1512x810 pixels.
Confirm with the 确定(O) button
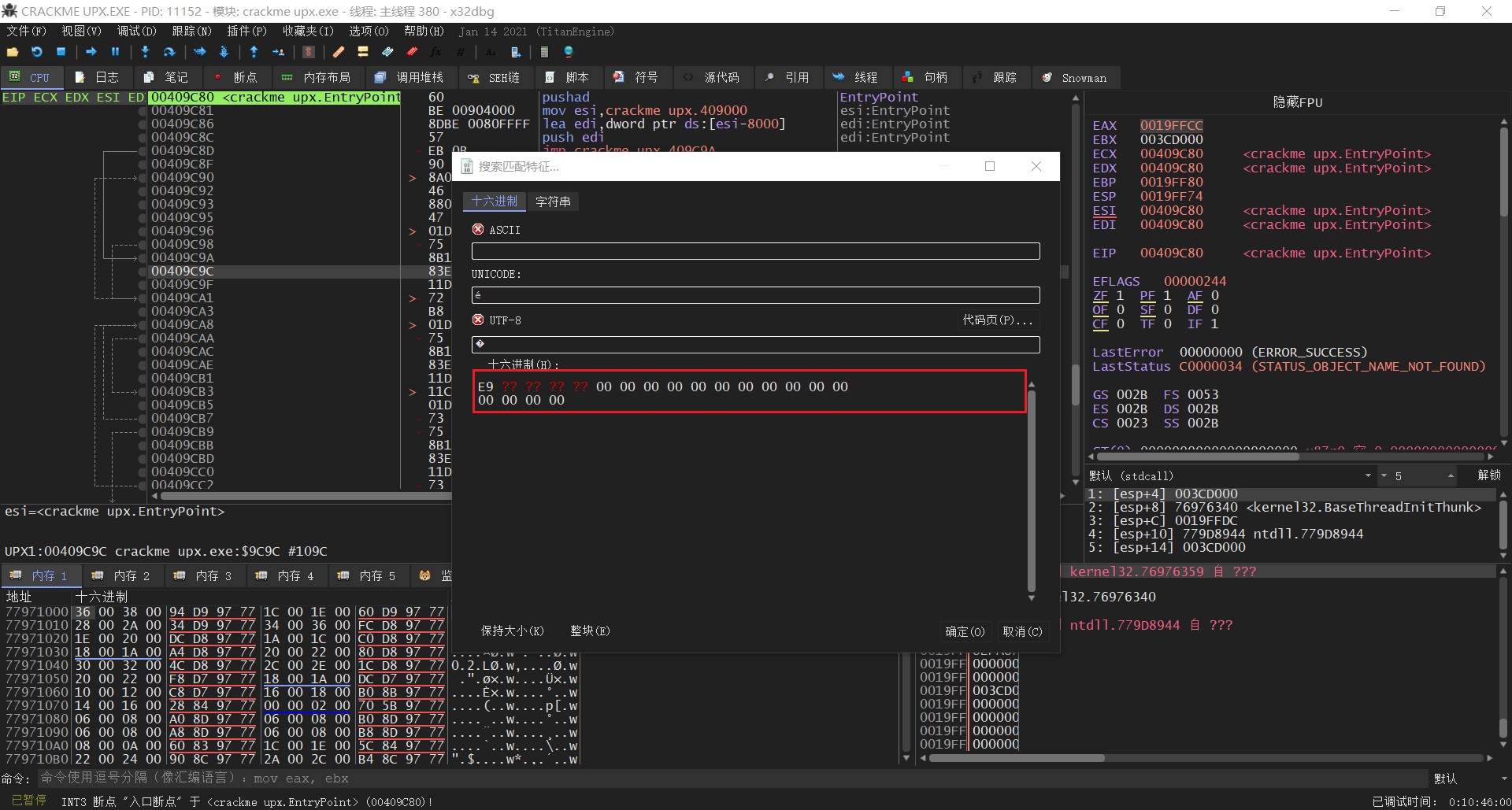click(965, 632)
